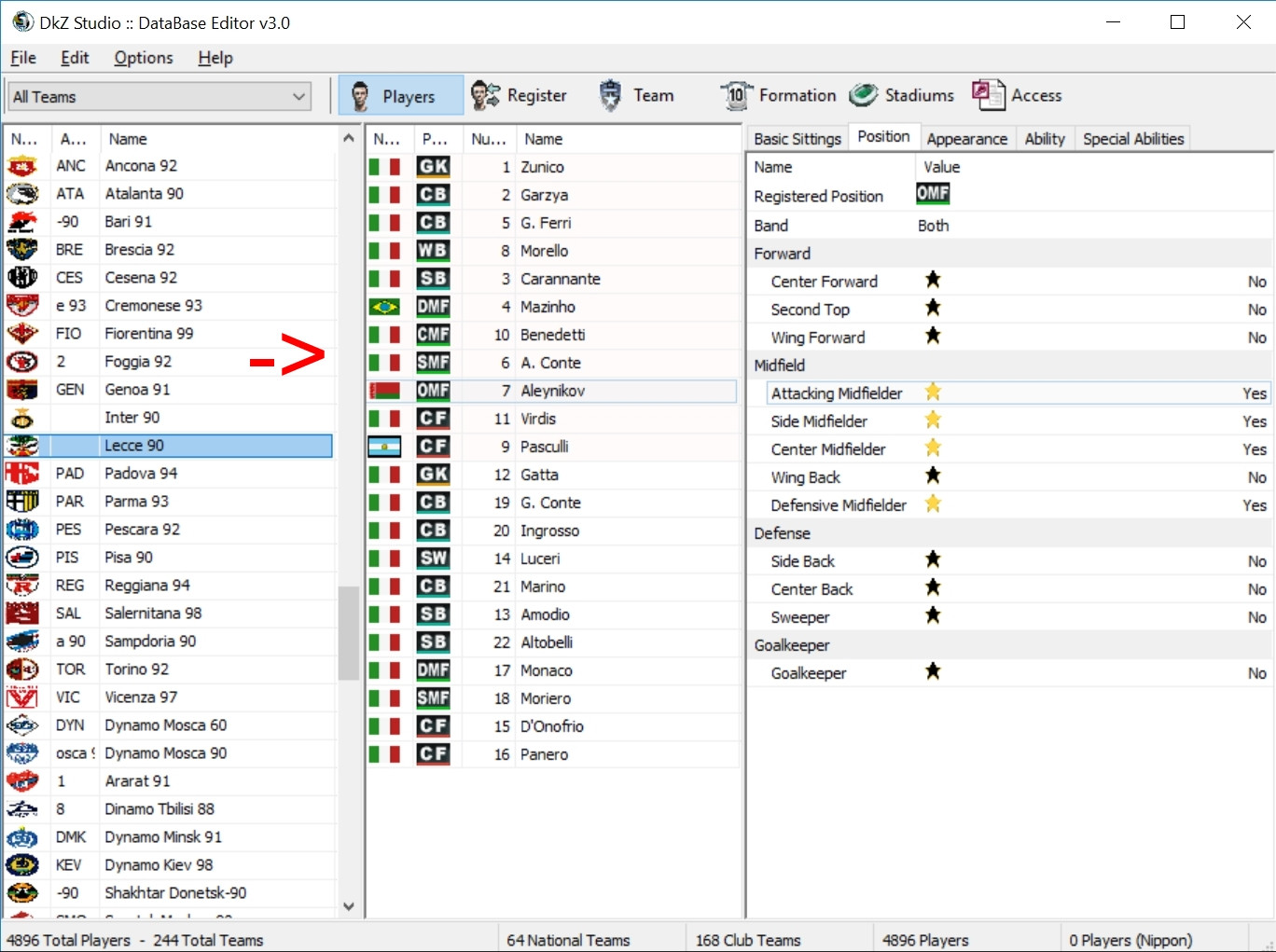Click the Center Midfielder Yes value

click(1255, 449)
